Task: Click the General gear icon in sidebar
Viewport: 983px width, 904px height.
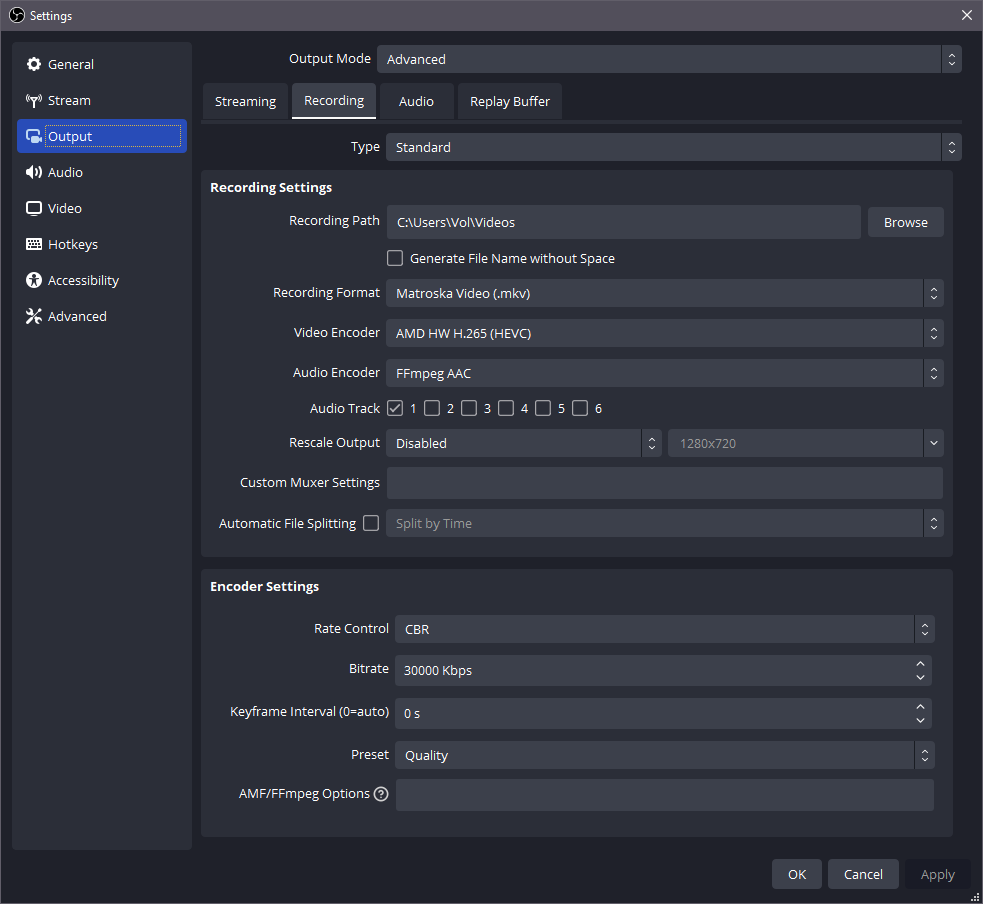Action: click(x=34, y=64)
